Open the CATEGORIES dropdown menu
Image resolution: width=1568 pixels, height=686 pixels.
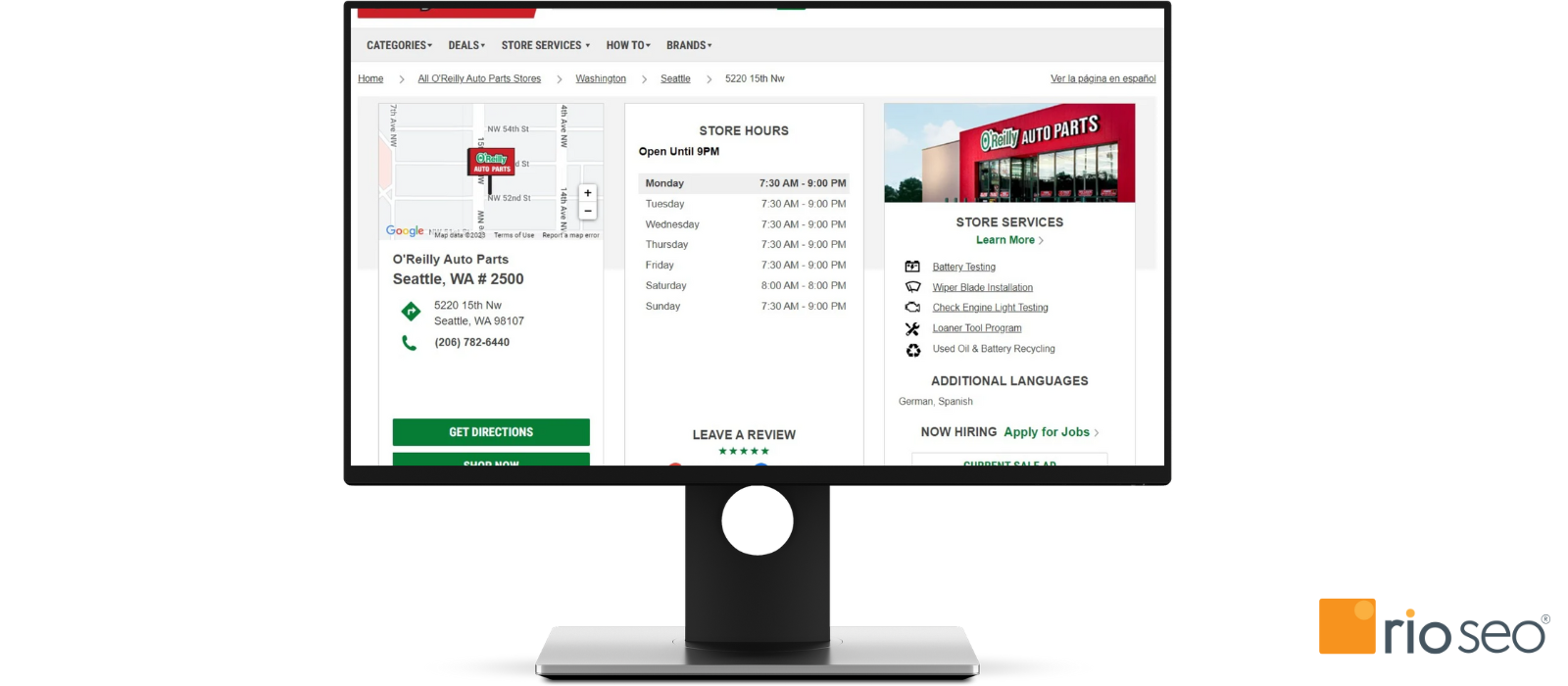(399, 45)
